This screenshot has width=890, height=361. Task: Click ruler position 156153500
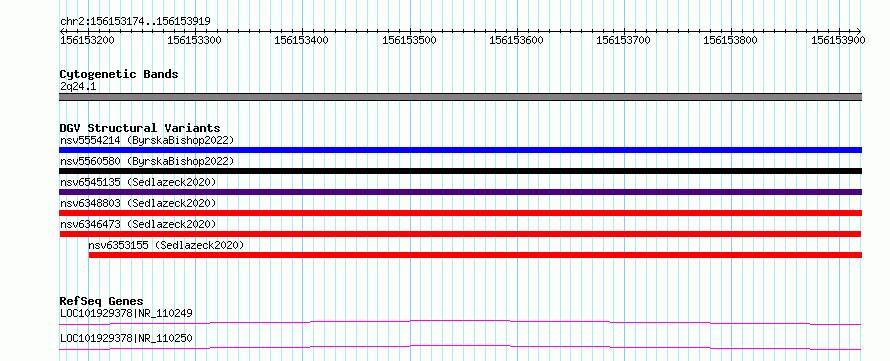(x=409, y=40)
